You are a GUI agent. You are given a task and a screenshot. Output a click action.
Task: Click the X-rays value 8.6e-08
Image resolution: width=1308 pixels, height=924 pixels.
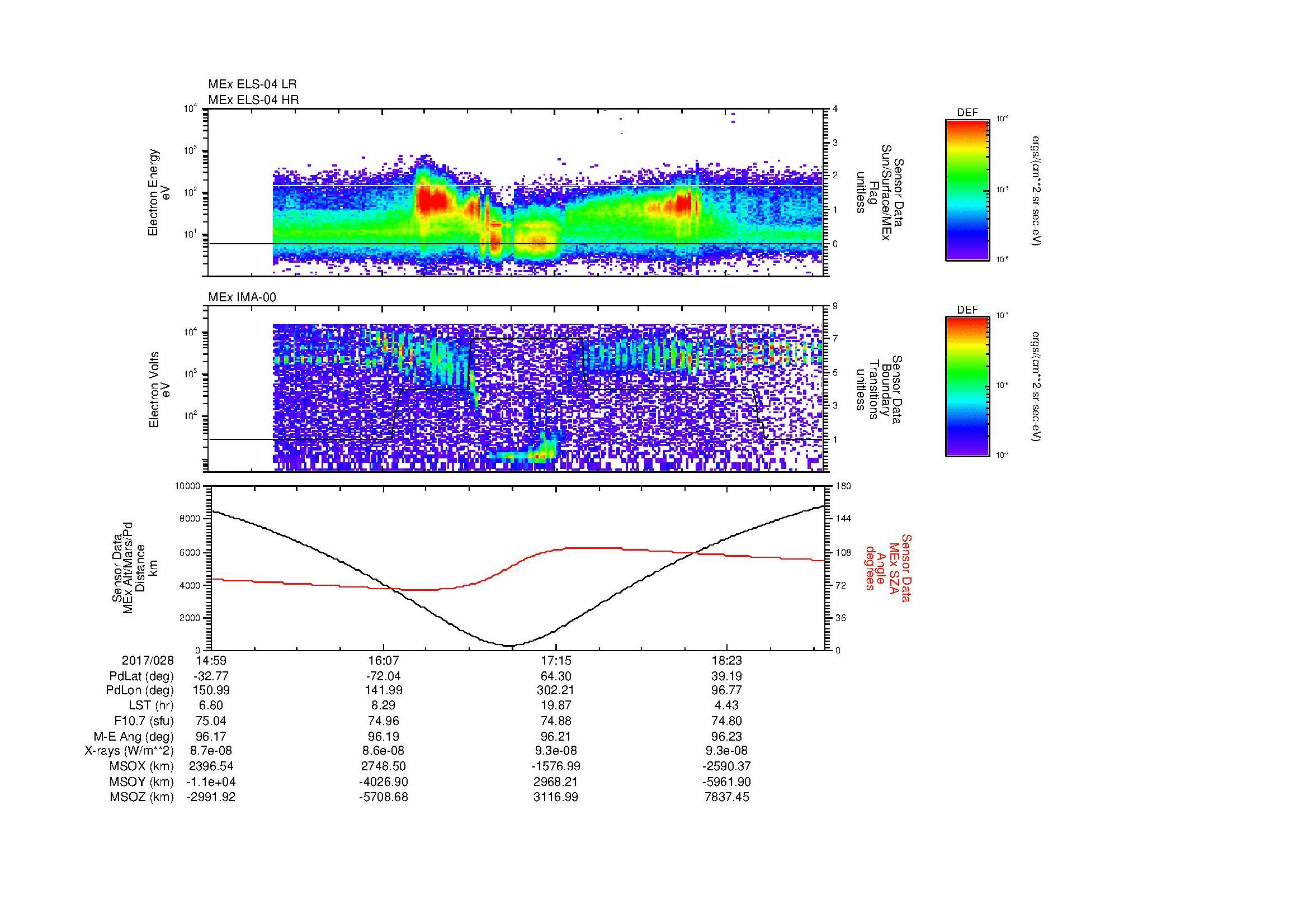(384, 751)
